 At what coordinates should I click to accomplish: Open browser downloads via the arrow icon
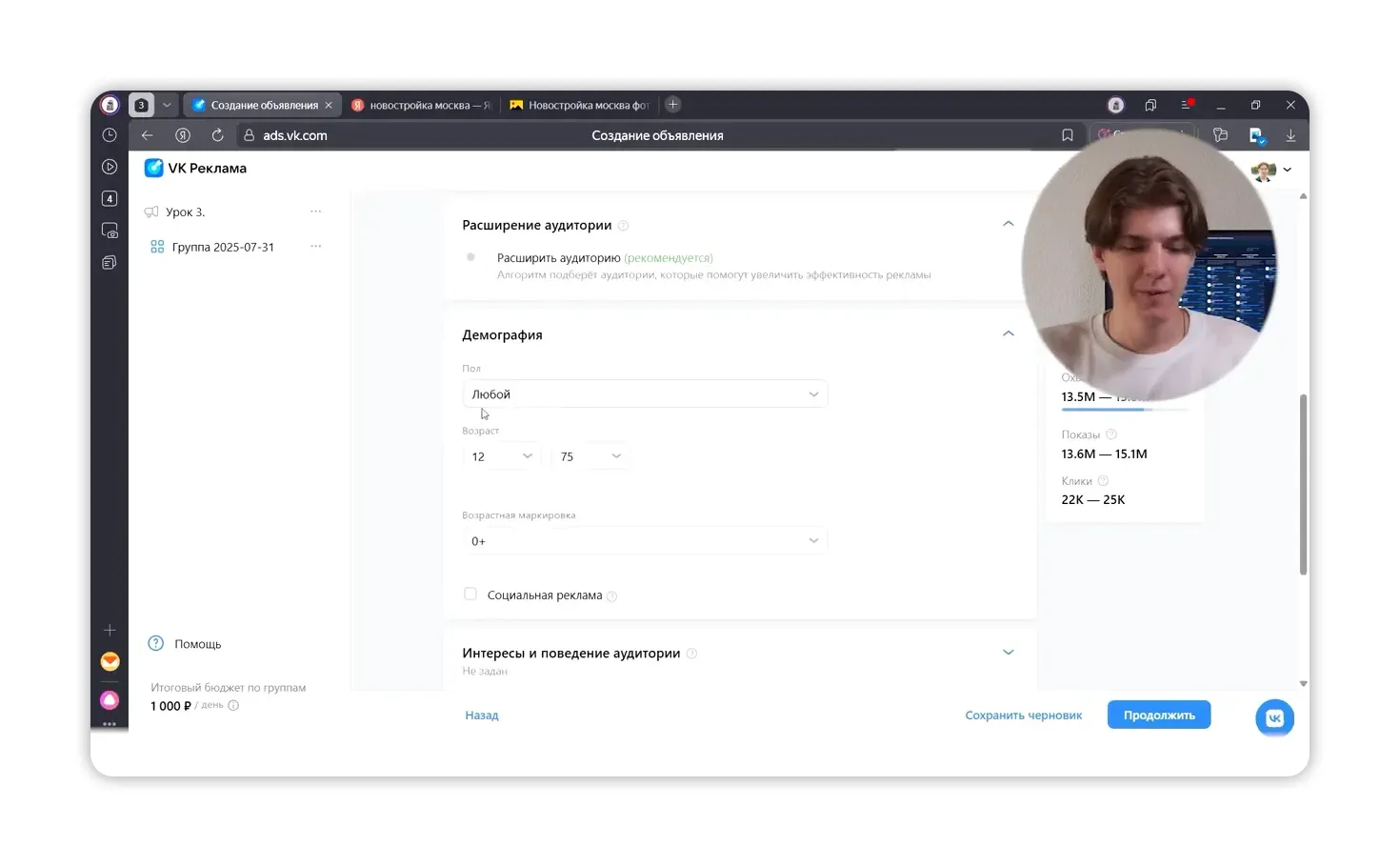pos(1291,134)
